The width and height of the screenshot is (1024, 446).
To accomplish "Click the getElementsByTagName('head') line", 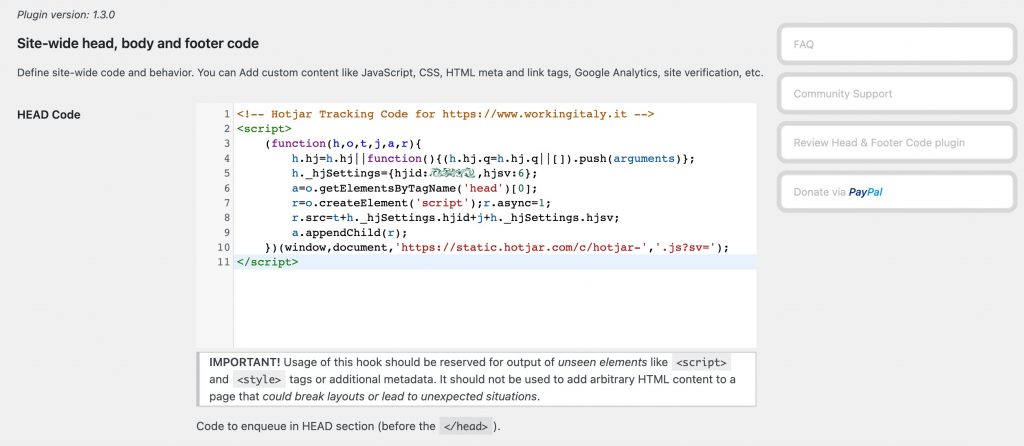I will click(415, 189).
